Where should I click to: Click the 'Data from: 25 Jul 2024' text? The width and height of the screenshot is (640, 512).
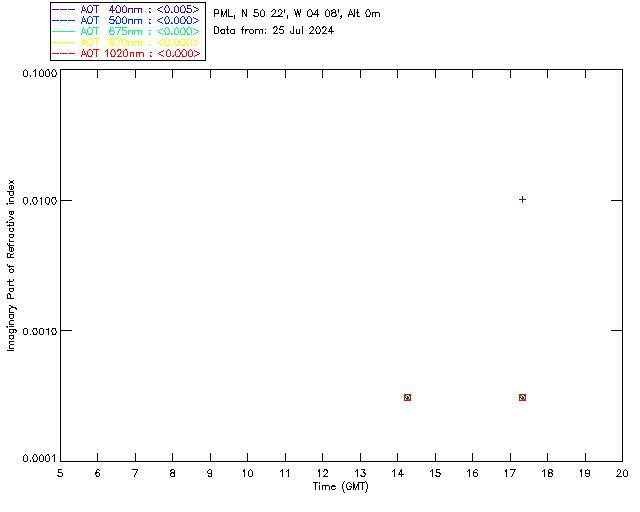(x=273, y=31)
